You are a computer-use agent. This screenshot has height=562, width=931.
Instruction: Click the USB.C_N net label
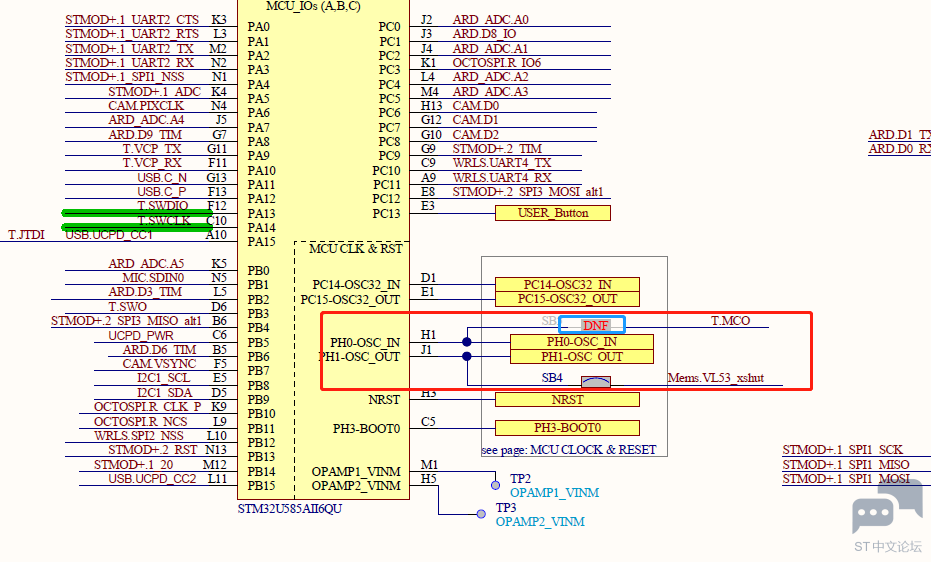tap(162, 177)
